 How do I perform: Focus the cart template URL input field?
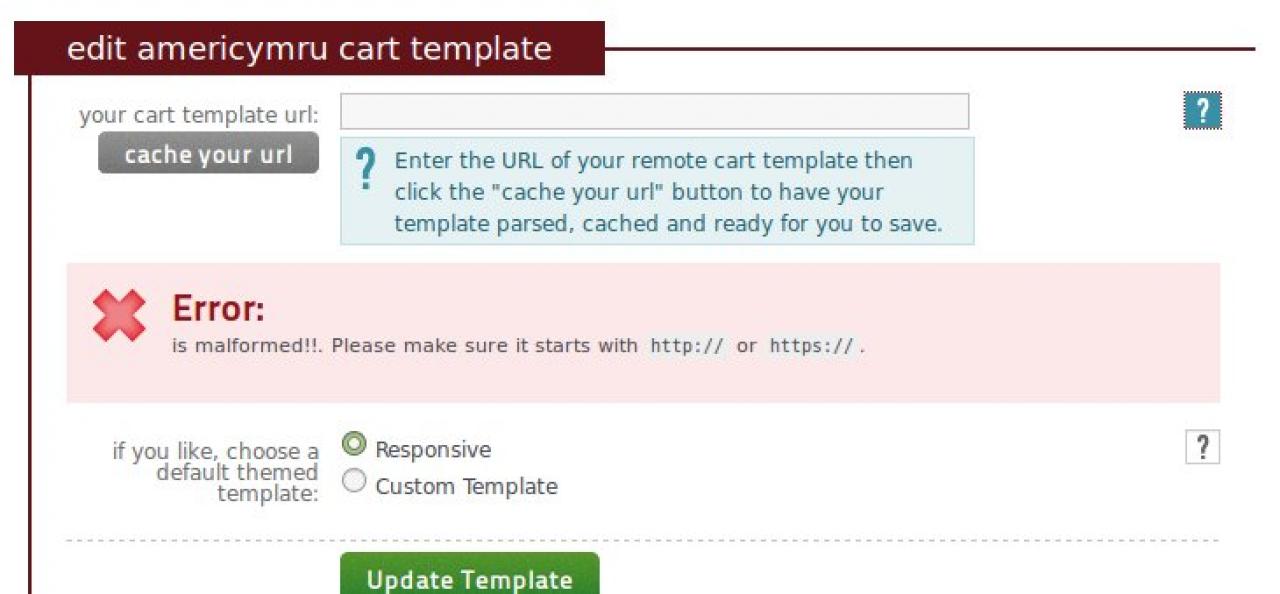point(654,111)
